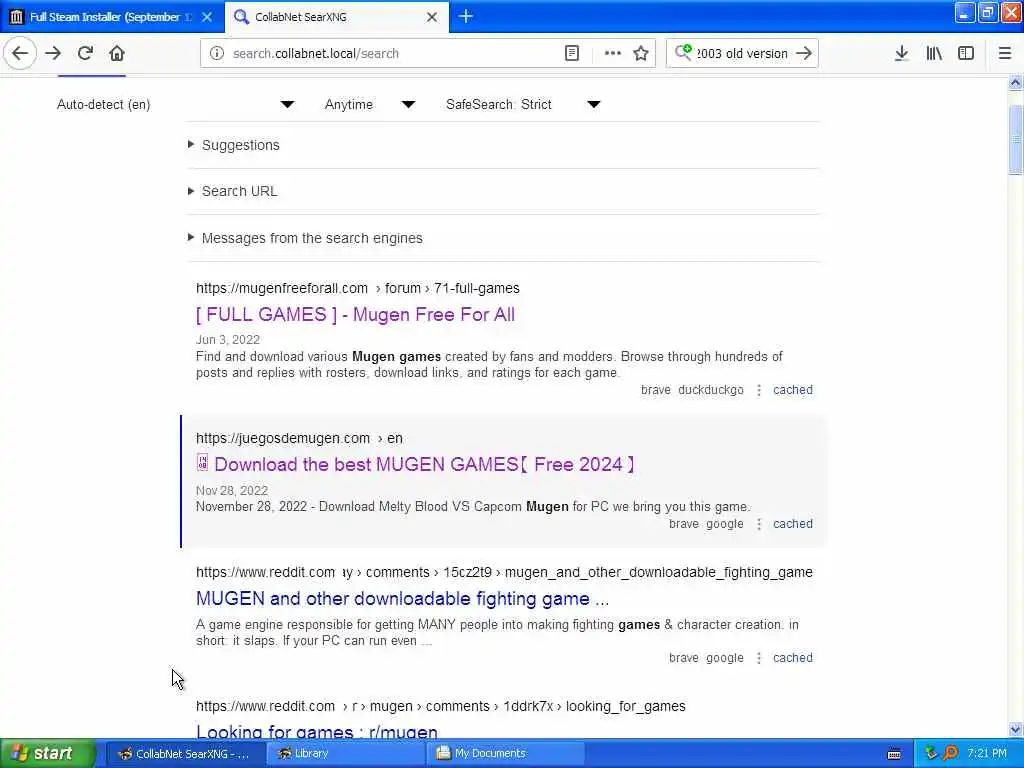The width and height of the screenshot is (1024, 768).
Task: Open the Firefox home page
Action: click(x=117, y=54)
